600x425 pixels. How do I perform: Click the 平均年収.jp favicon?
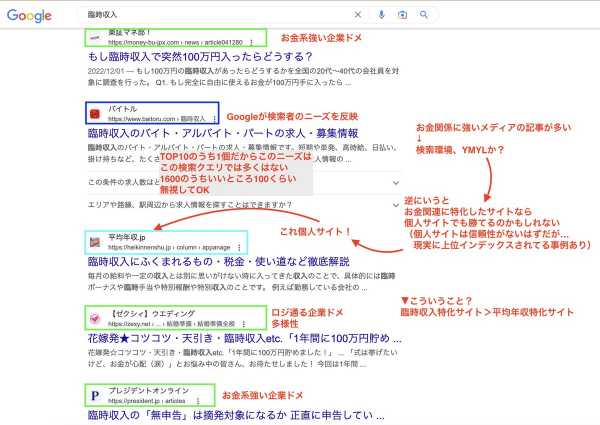tap(95, 242)
